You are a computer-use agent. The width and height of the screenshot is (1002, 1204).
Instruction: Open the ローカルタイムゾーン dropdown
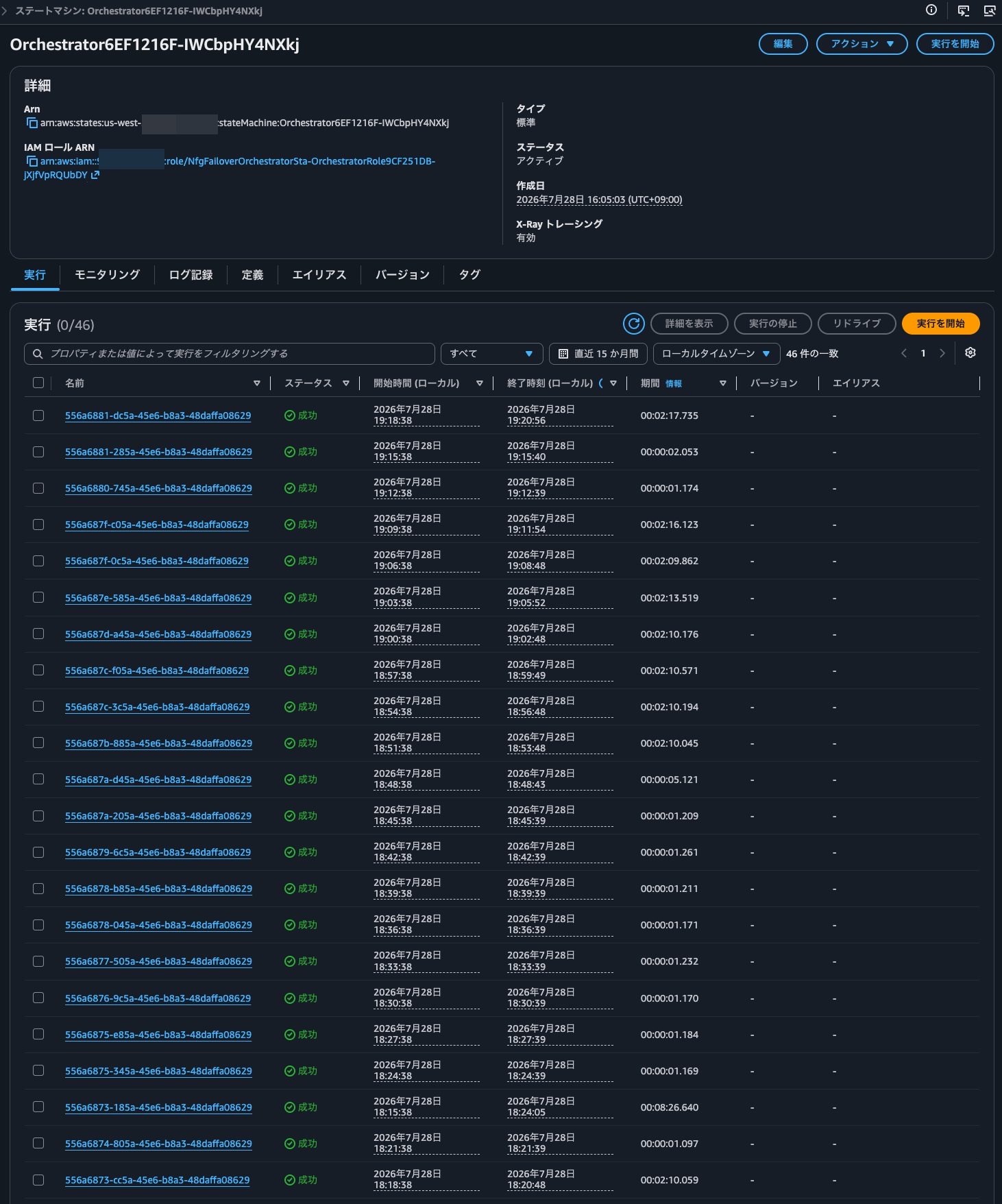coord(716,354)
